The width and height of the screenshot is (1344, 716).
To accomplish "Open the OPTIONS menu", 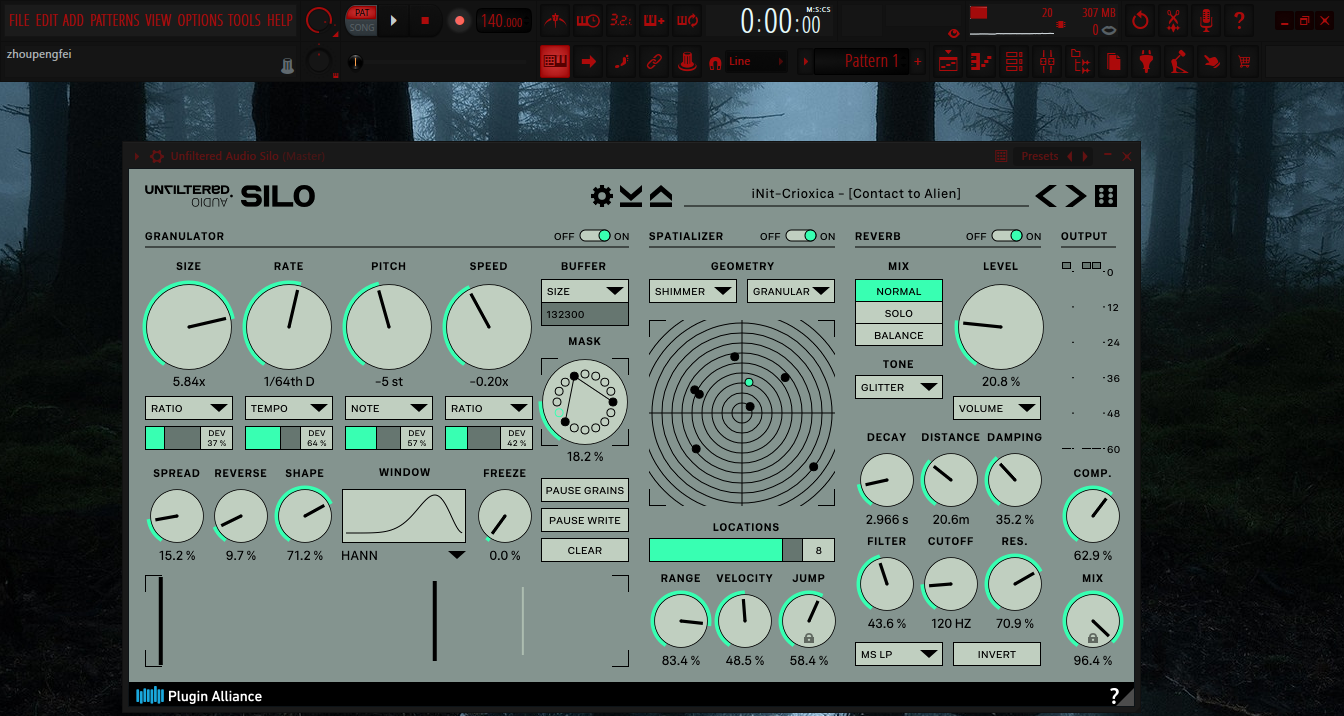I will (200, 20).
